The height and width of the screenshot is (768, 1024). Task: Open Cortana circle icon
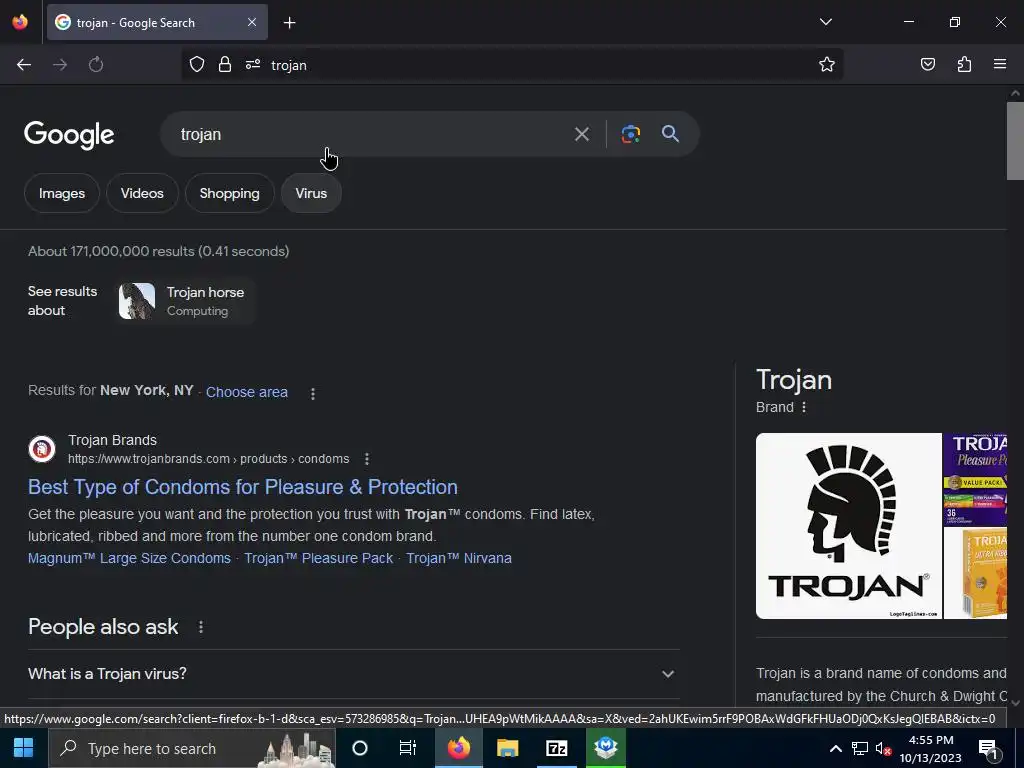click(x=360, y=748)
